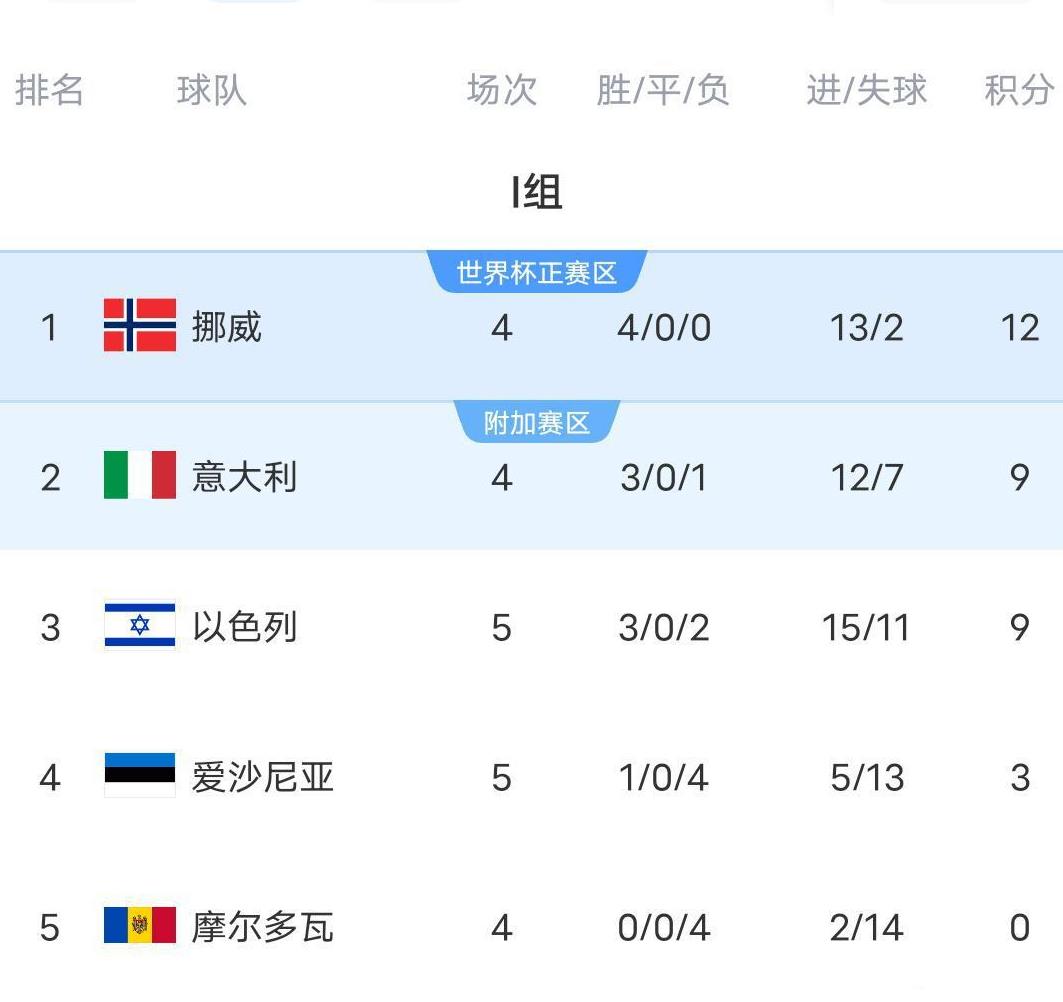The image size is (1063, 1002).
Task: Click the 胜/平/负 column header
Action: tap(663, 91)
